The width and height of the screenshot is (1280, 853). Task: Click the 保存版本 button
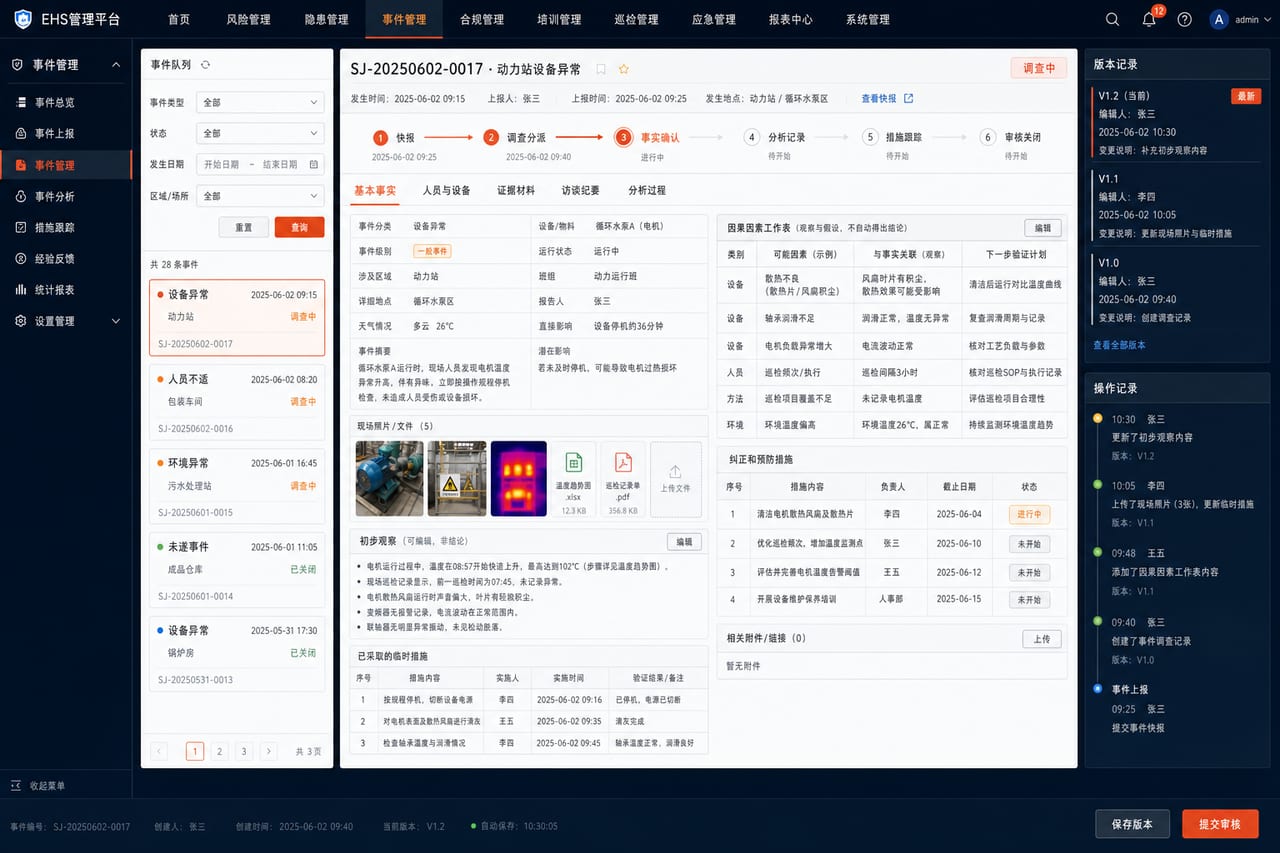[1132, 824]
